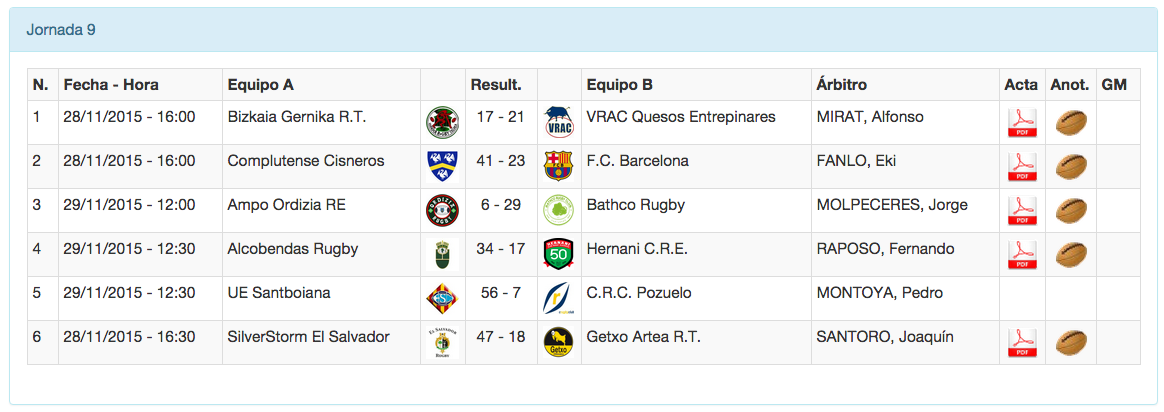This screenshot has height=412, width=1164.
Task: Click the Getxo Artea team logo
Action: (558, 343)
